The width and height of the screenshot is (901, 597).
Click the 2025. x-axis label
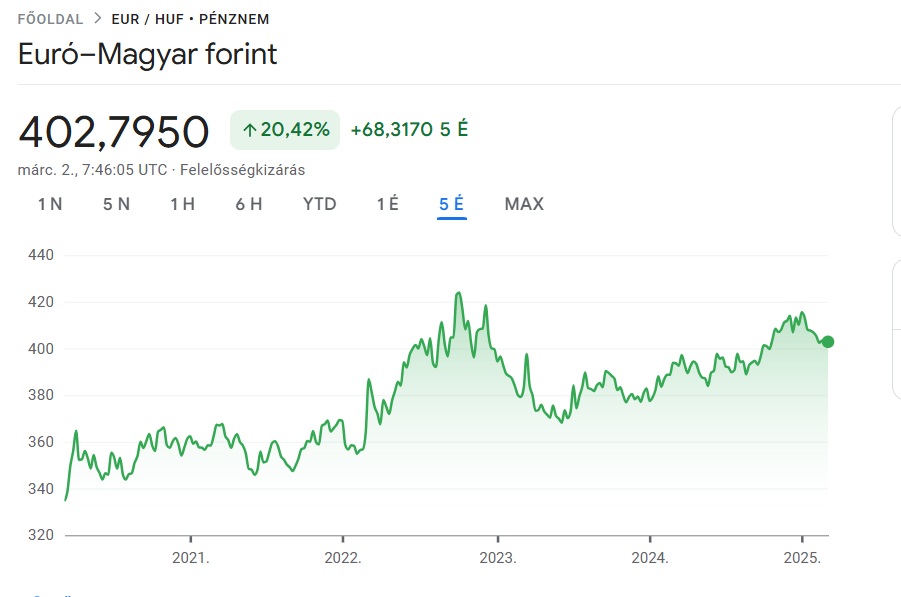click(x=802, y=557)
